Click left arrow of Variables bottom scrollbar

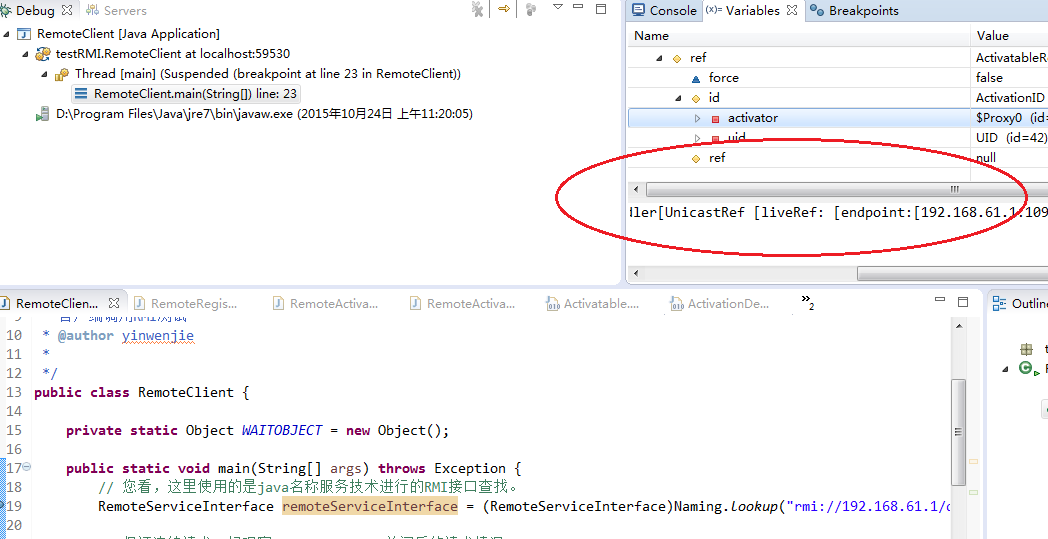pyautogui.click(x=636, y=274)
